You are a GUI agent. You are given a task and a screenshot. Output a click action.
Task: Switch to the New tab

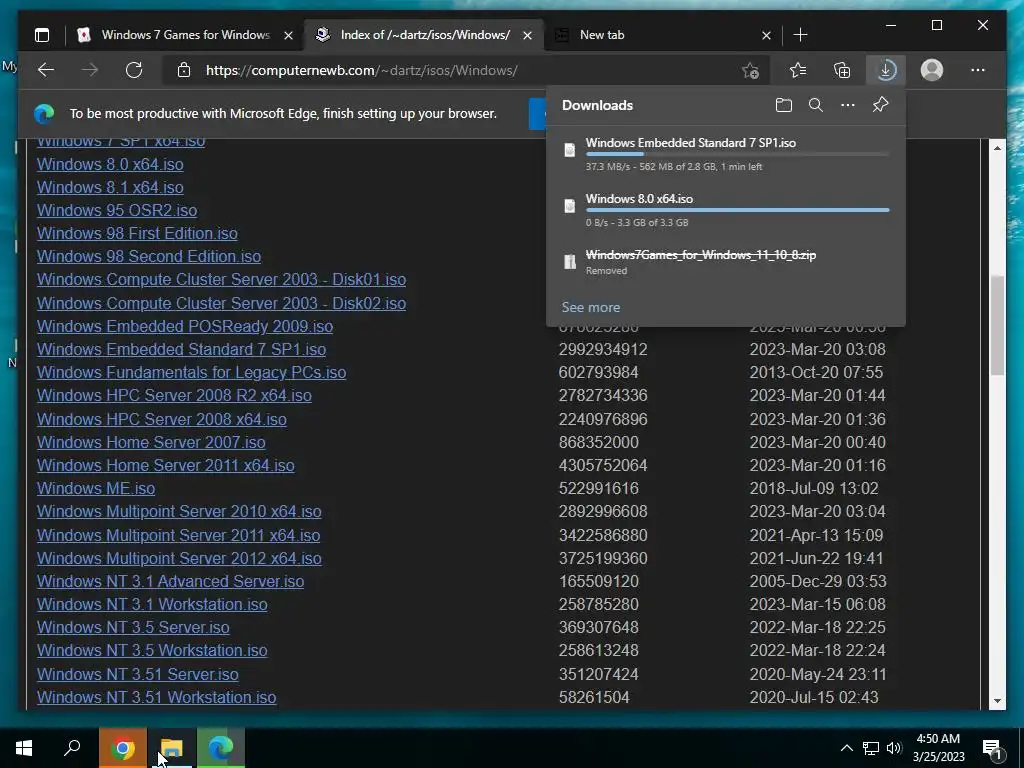(663, 35)
